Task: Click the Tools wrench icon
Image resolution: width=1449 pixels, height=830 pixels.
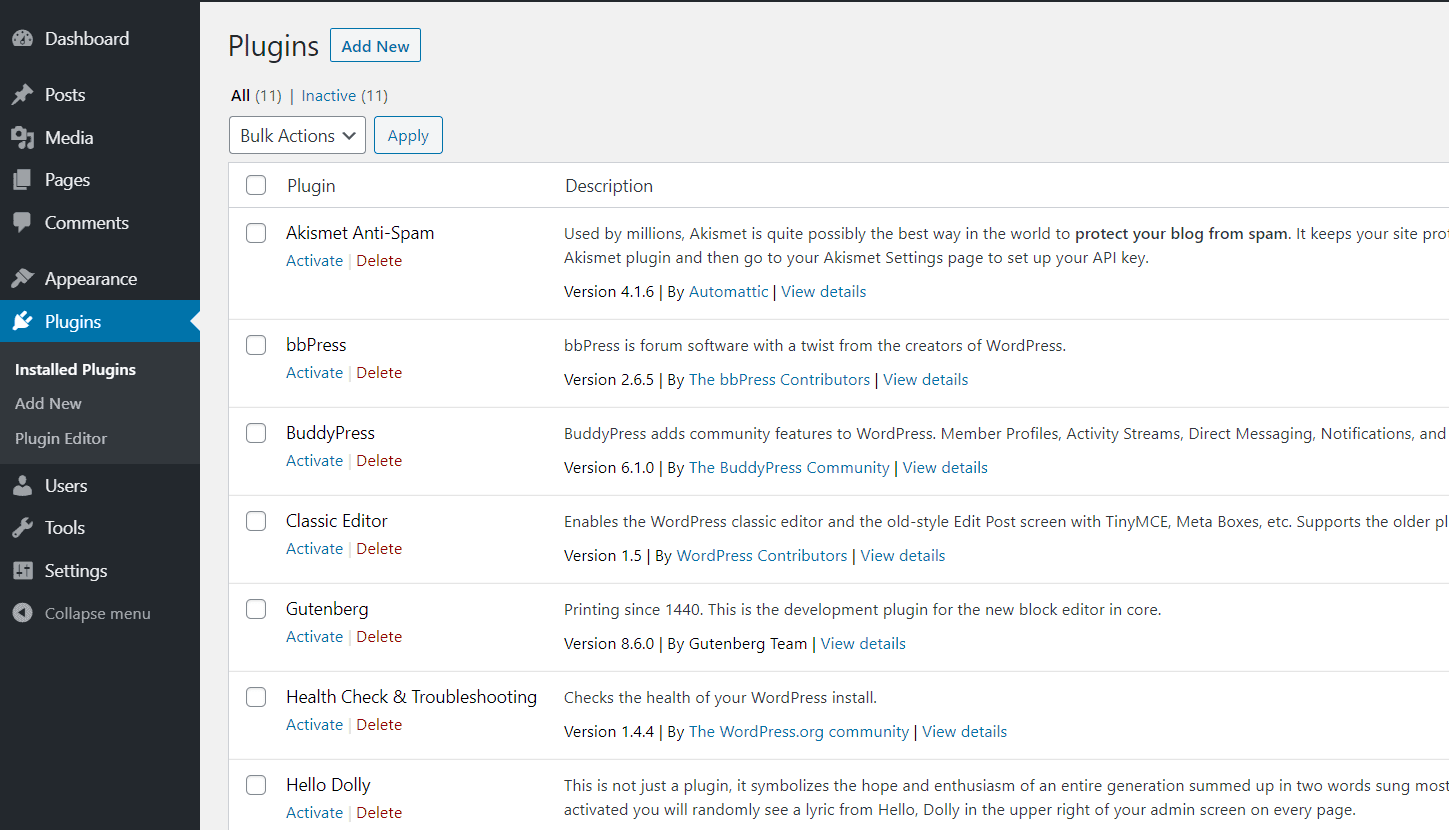Action: coord(22,527)
